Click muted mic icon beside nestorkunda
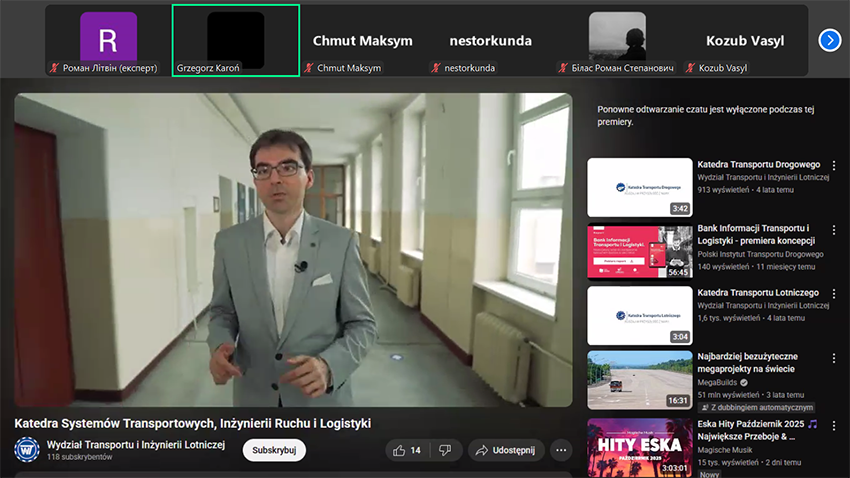Screen dimensions: 850x478 tap(436, 68)
